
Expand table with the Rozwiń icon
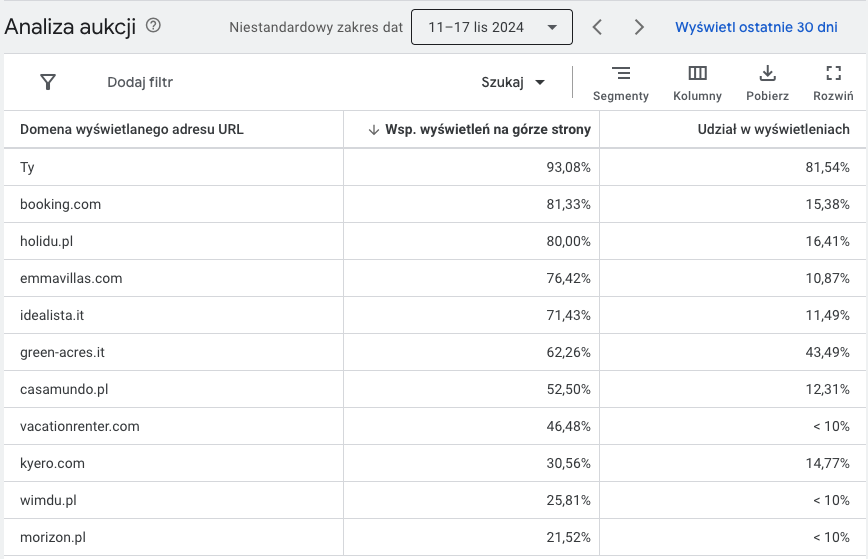833,74
